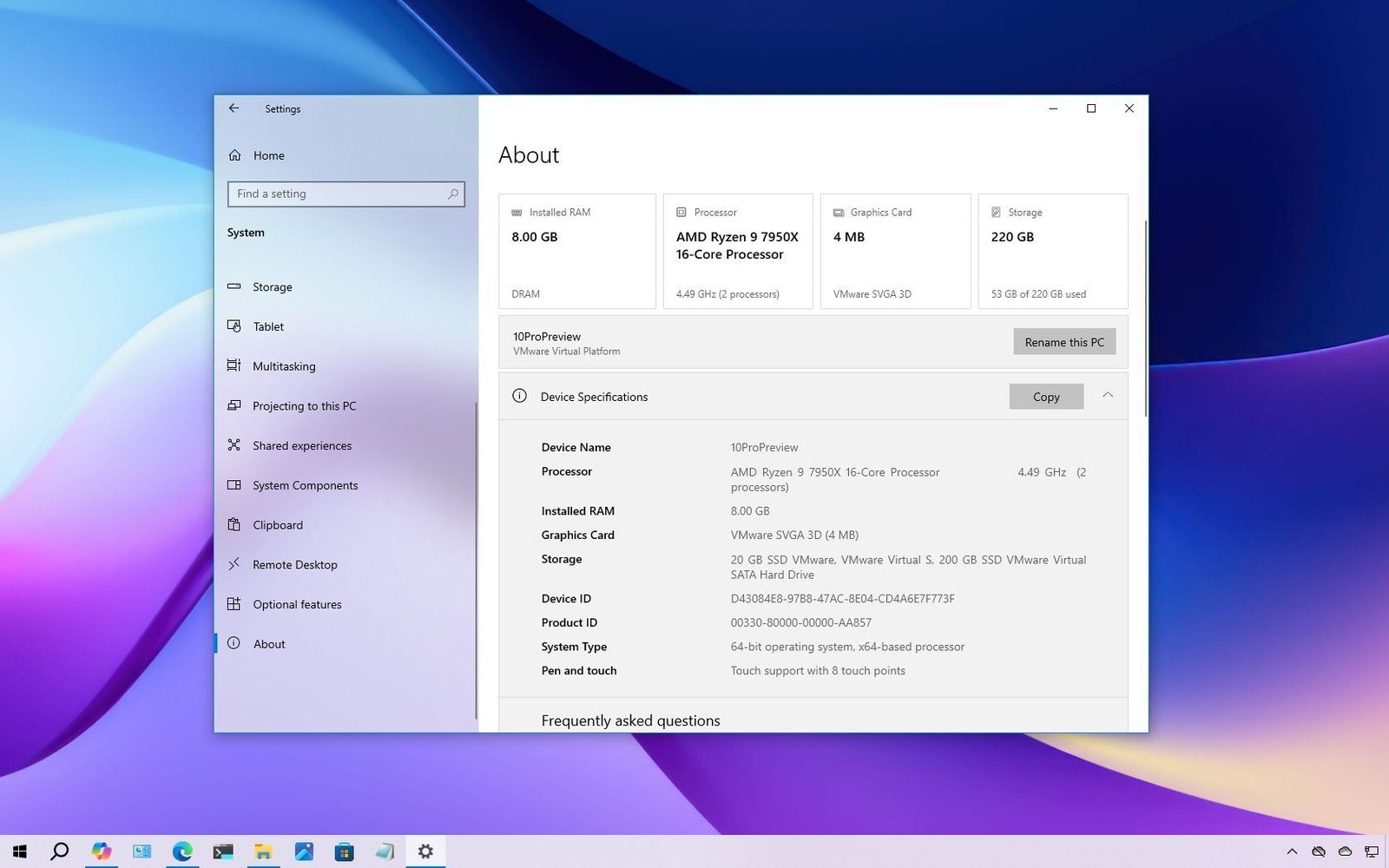This screenshot has width=1389, height=868.
Task: Copy the device specifications
Action: [1045, 396]
